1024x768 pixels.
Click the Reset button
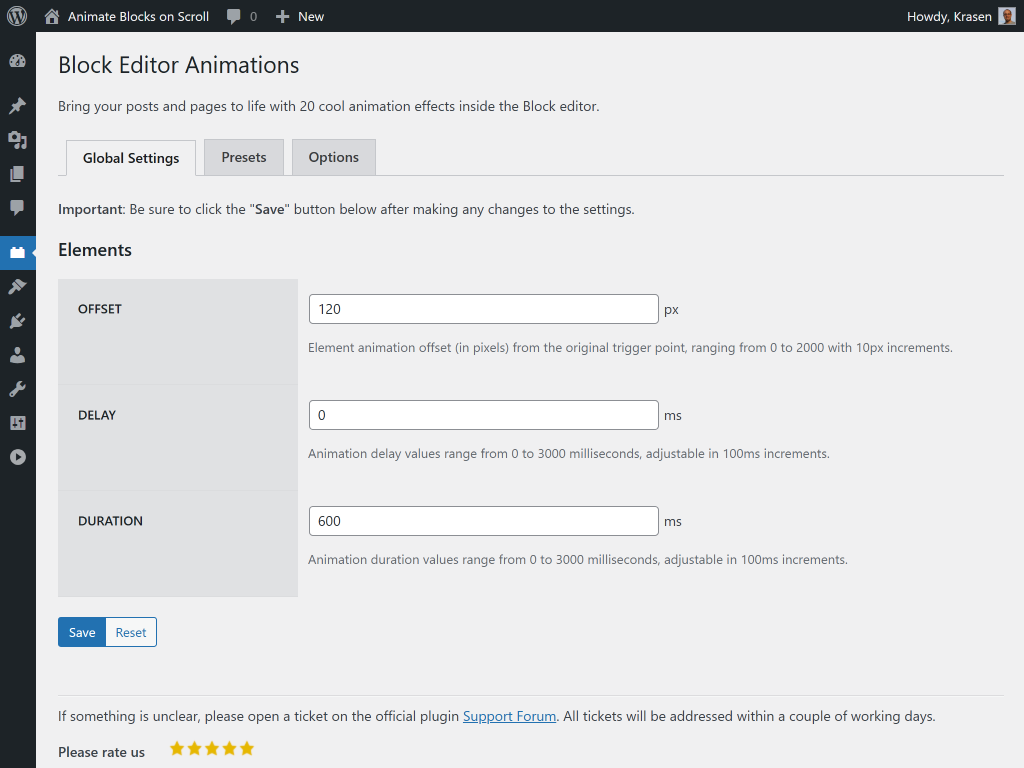click(x=131, y=632)
